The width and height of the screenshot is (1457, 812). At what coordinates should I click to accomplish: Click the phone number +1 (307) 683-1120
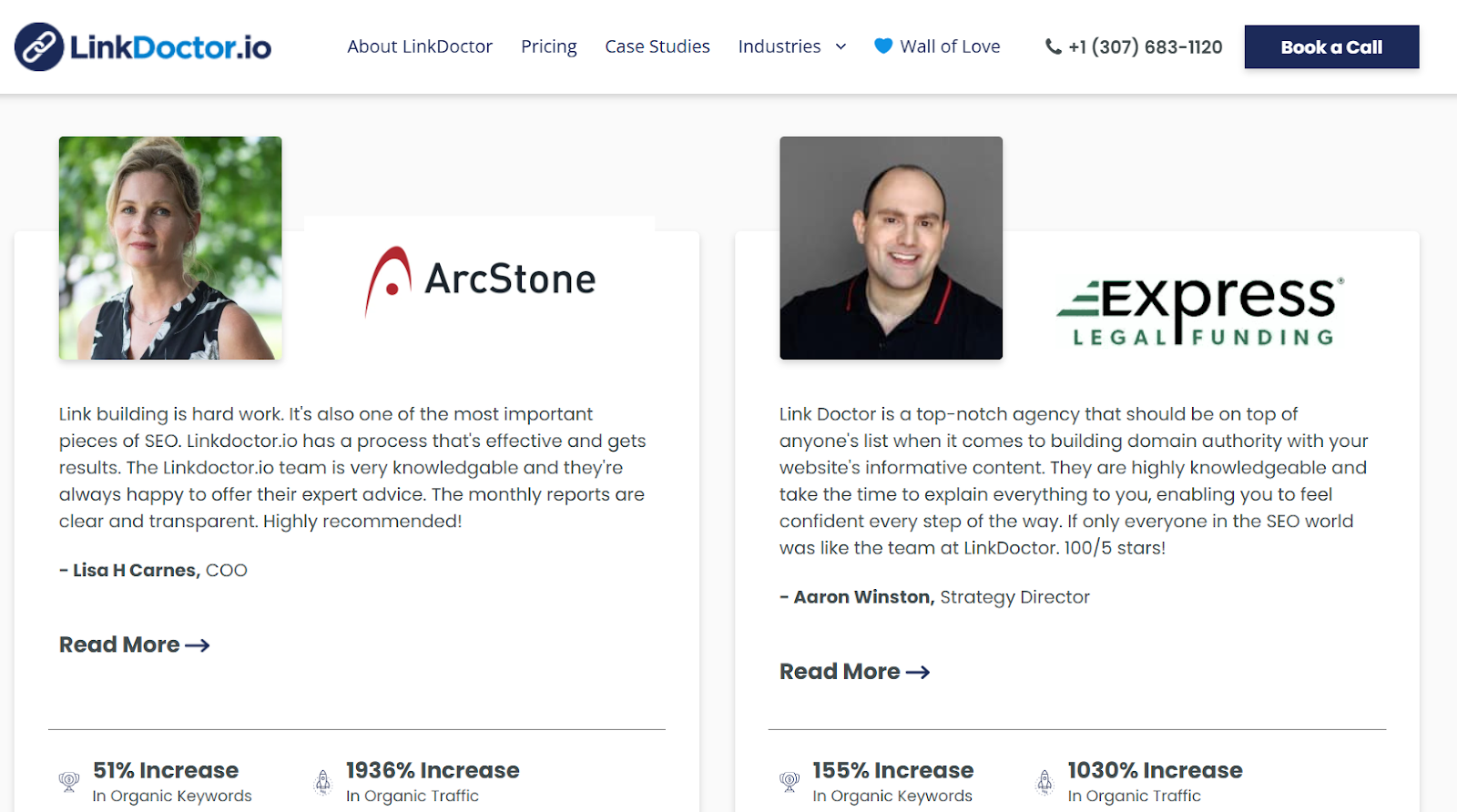[1146, 46]
